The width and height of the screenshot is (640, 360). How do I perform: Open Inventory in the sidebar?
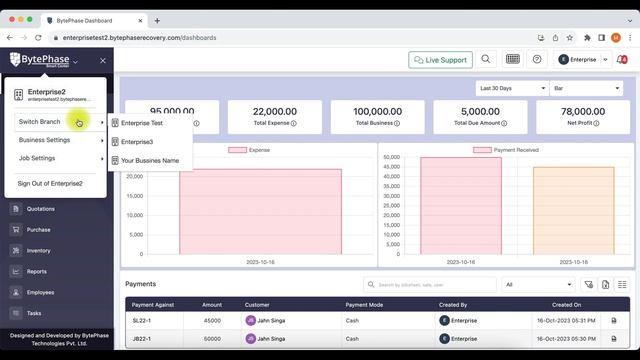pos(38,251)
